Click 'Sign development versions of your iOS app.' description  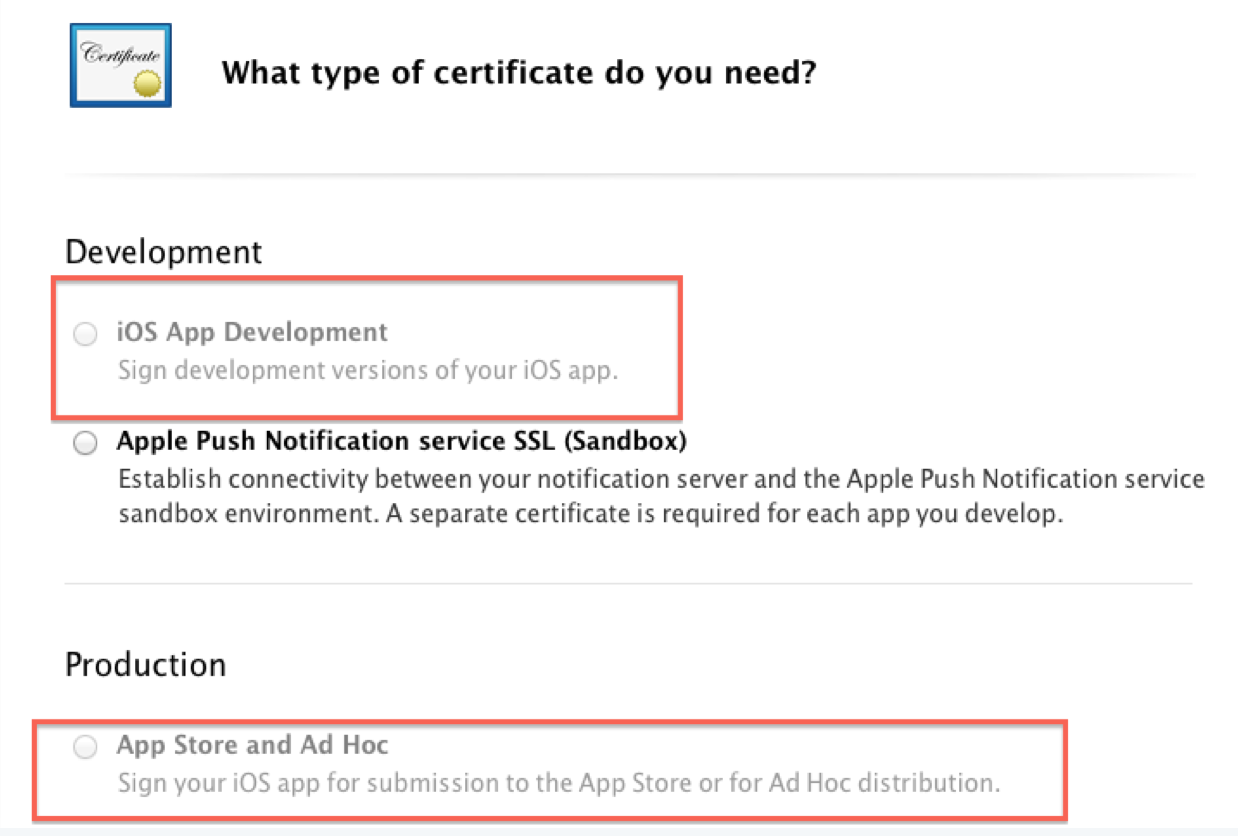[x=369, y=370]
